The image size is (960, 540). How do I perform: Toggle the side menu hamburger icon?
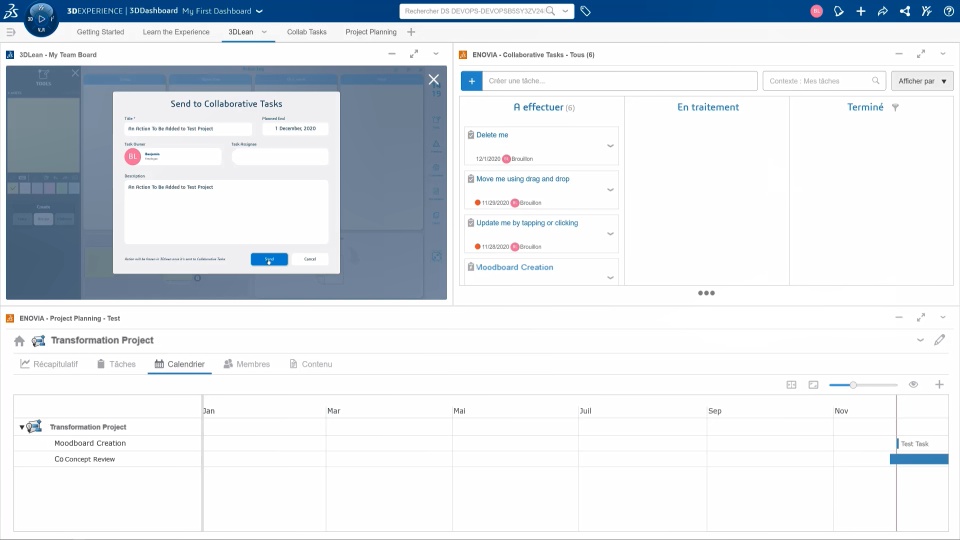coord(10,32)
